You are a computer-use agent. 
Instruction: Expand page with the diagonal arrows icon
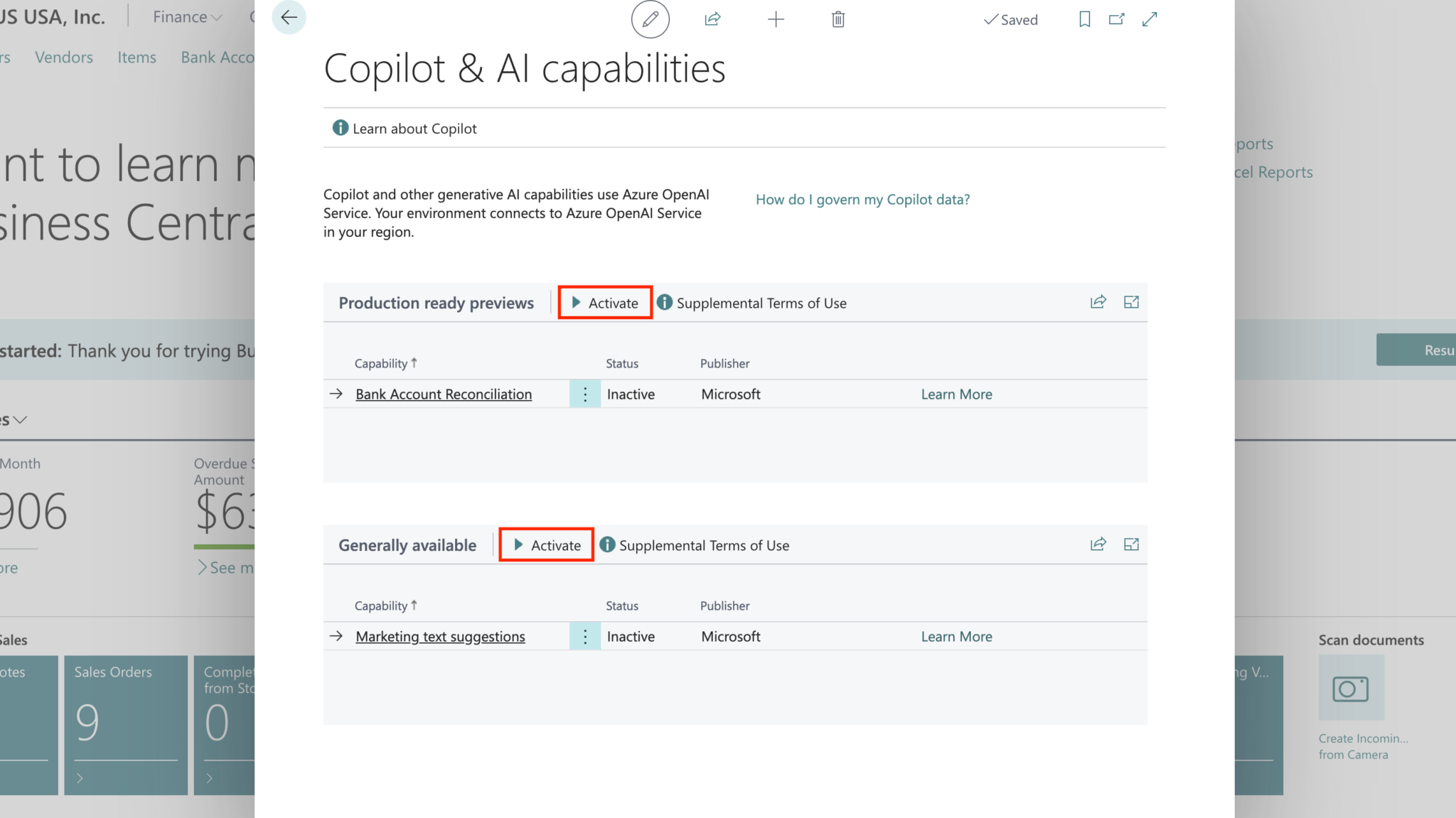[1150, 19]
